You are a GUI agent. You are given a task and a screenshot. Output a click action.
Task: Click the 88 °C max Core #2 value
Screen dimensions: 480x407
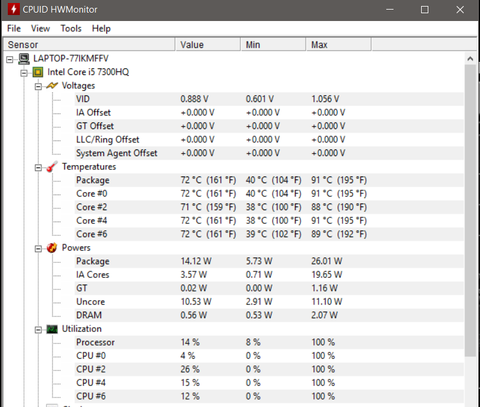pos(339,207)
